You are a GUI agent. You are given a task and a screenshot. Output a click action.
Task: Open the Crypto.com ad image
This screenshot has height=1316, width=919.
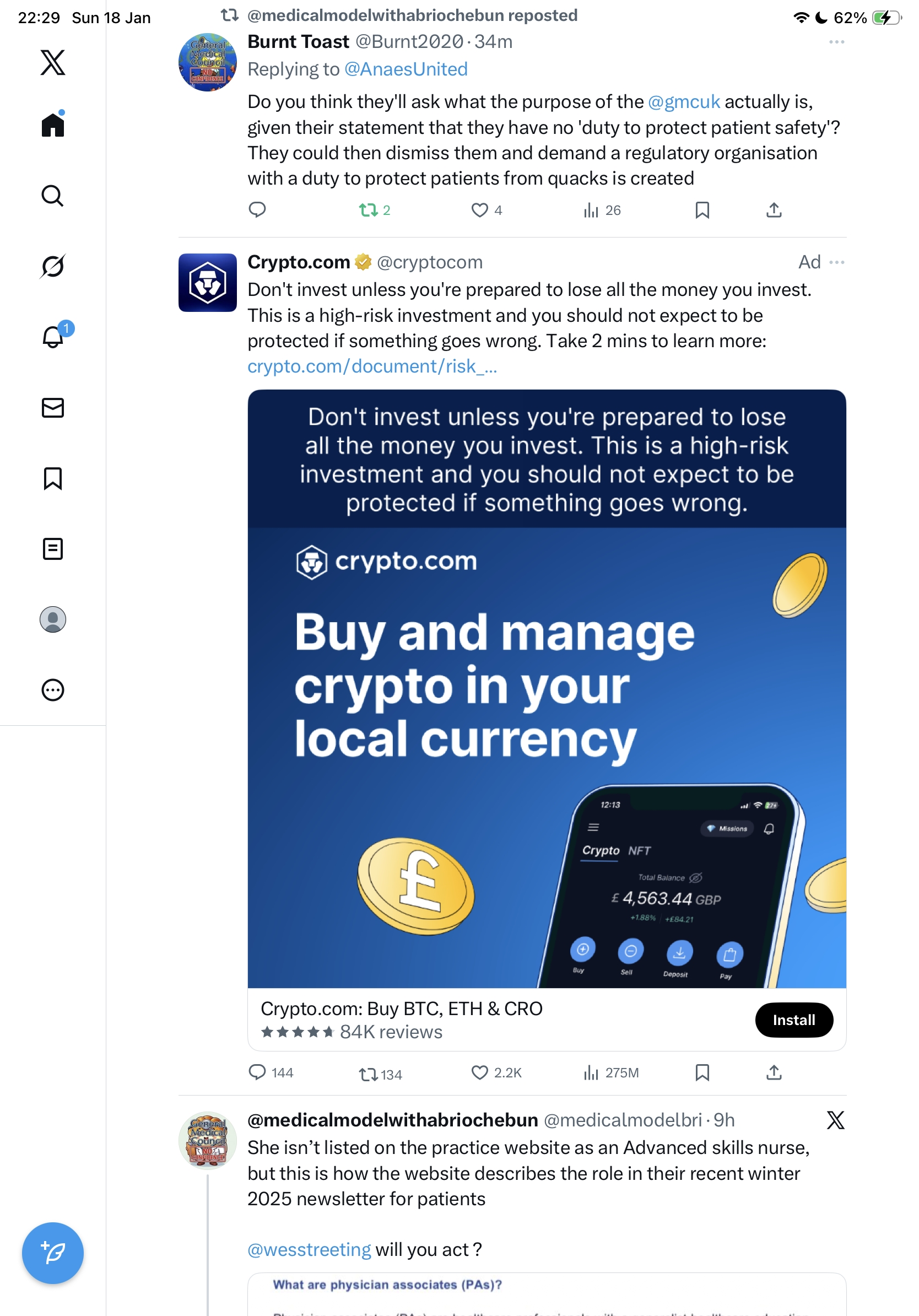(x=547, y=688)
